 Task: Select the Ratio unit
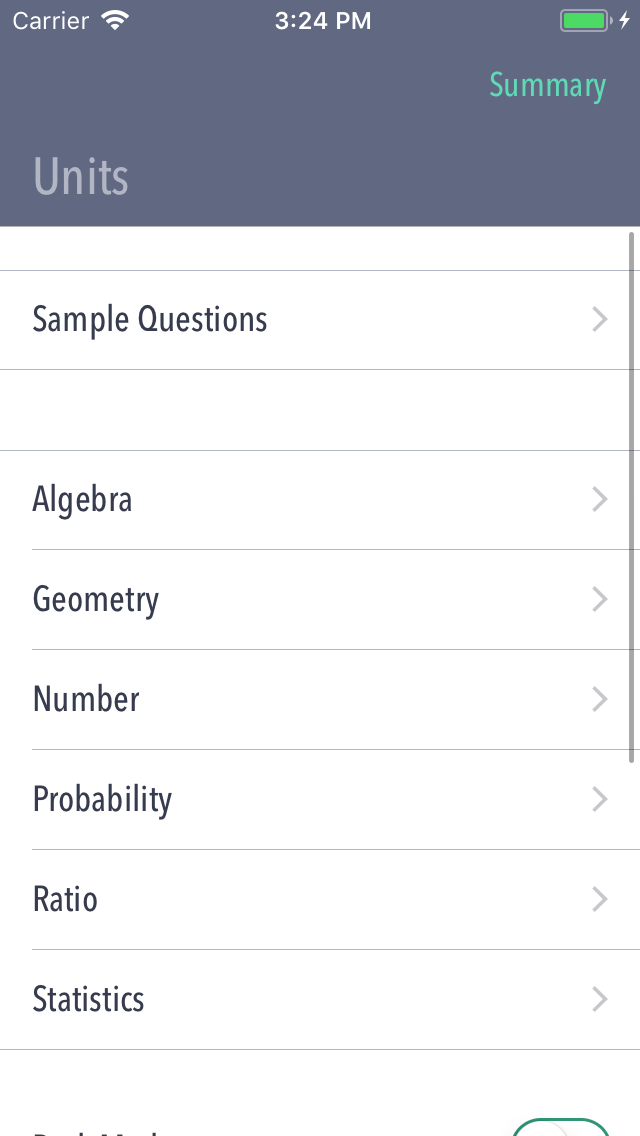pos(65,899)
